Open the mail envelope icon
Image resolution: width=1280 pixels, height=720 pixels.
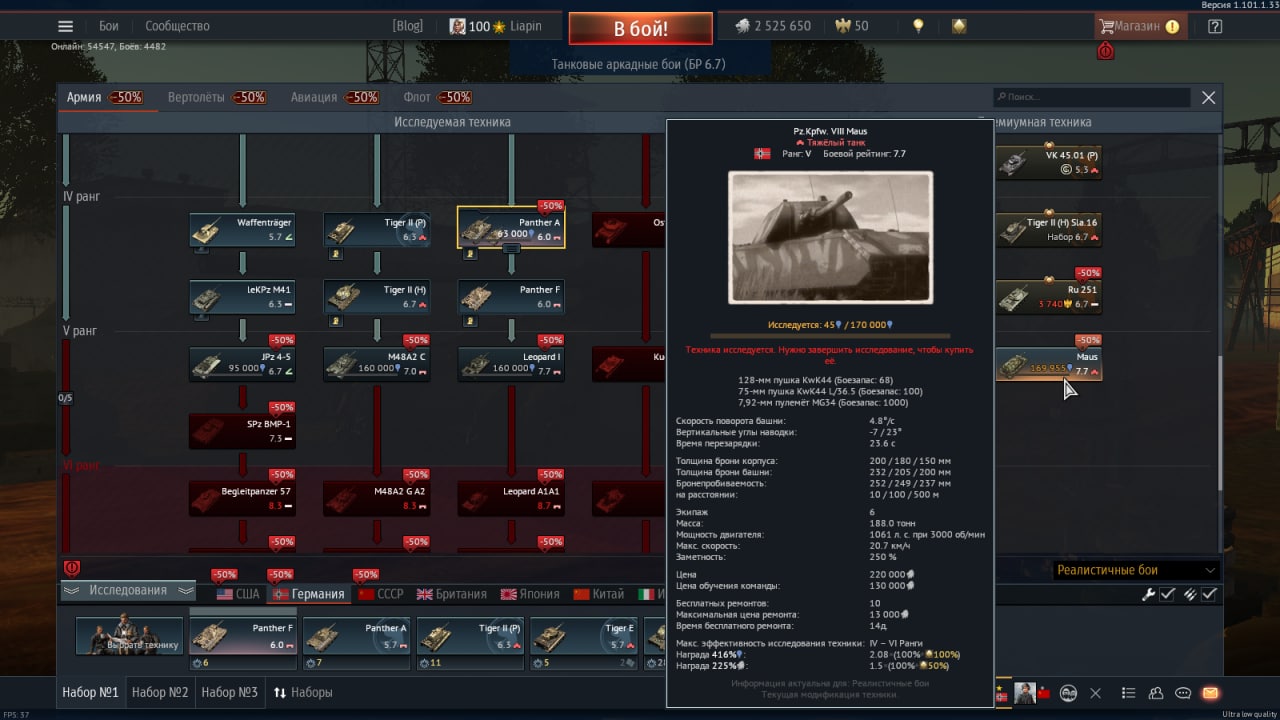tap(1210, 693)
